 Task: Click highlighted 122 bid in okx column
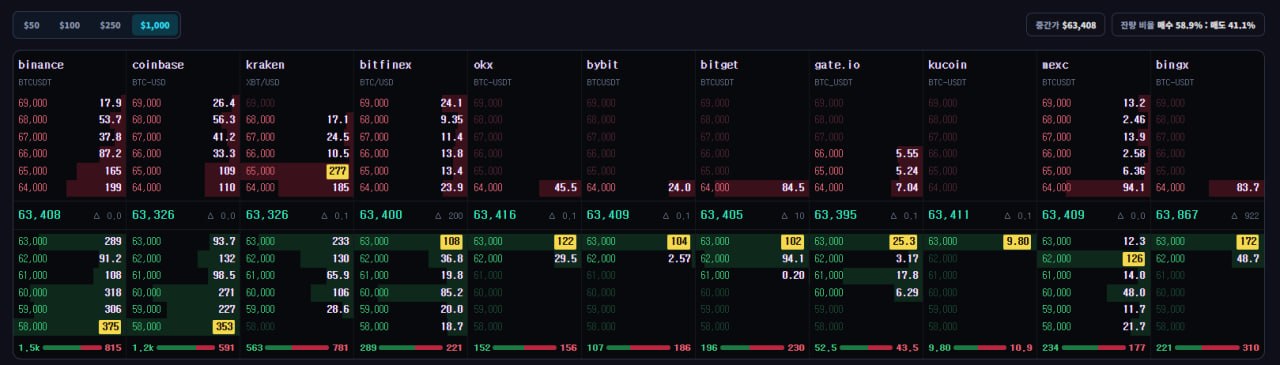coord(566,241)
